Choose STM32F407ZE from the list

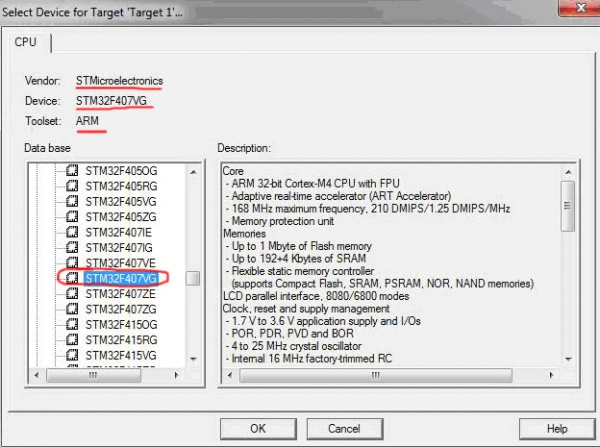pyautogui.click(x=120, y=293)
